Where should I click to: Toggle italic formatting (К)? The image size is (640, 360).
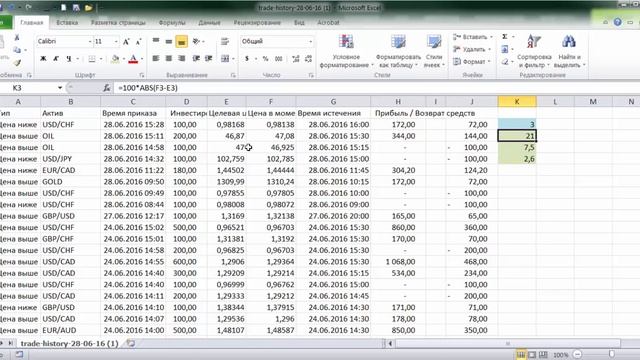click(56, 59)
